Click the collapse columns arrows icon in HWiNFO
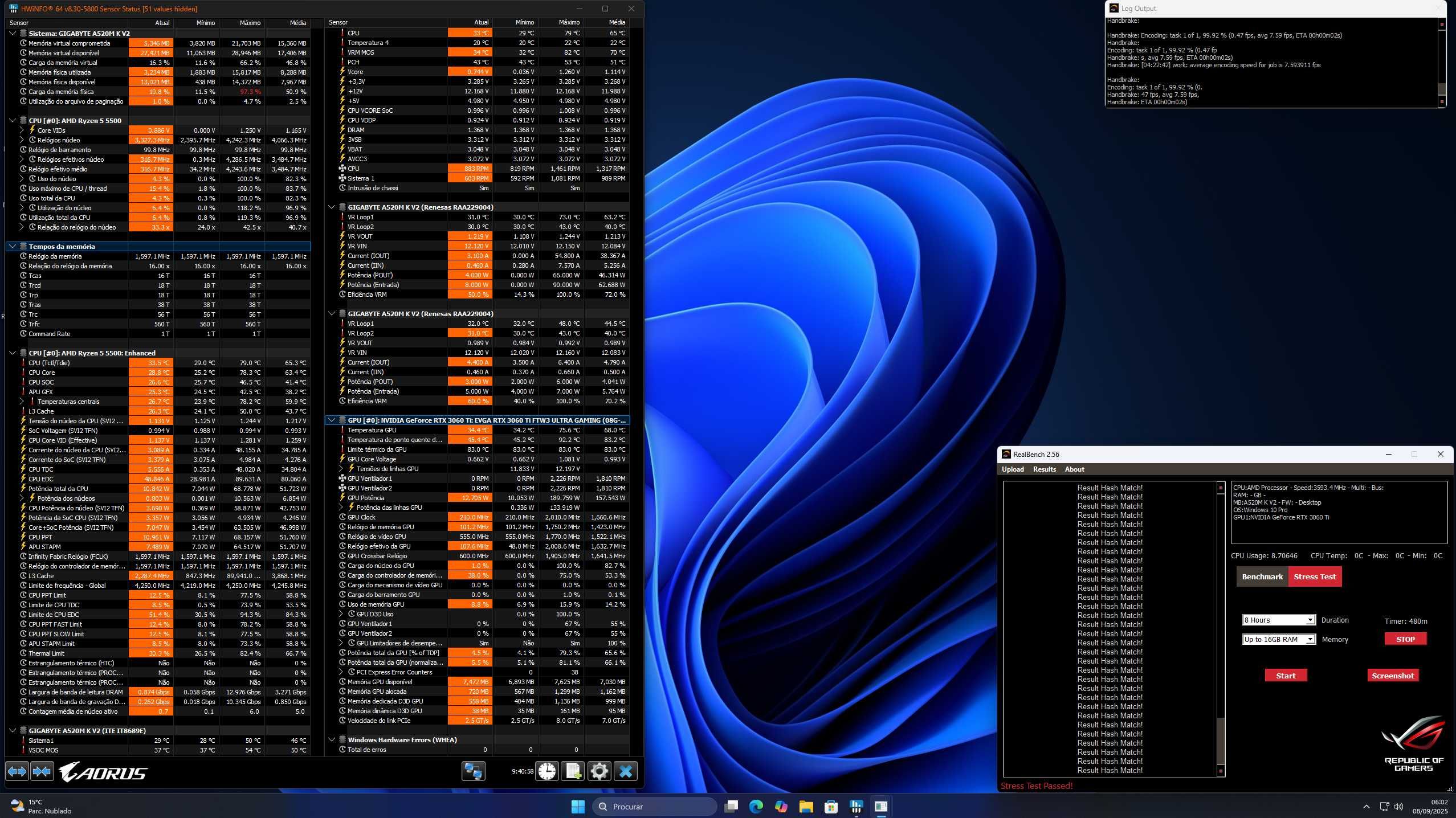 [x=42, y=771]
